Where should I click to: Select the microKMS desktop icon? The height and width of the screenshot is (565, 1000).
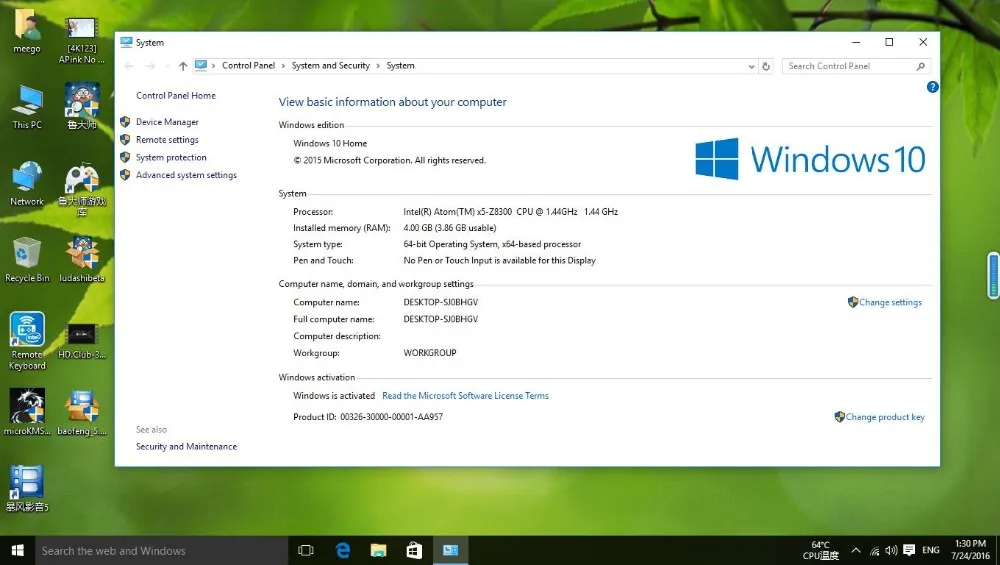click(x=27, y=413)
